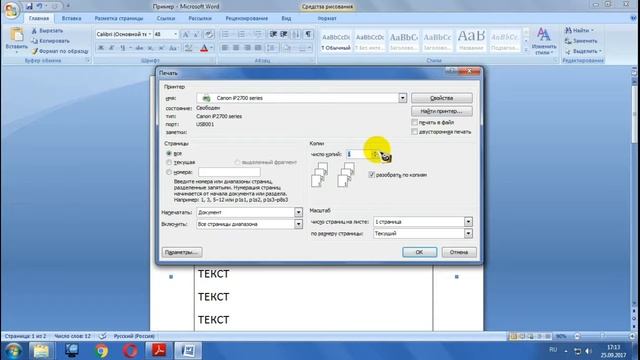Click the page numbers input field
Viewport: 640px width, 360px height.
229,172
